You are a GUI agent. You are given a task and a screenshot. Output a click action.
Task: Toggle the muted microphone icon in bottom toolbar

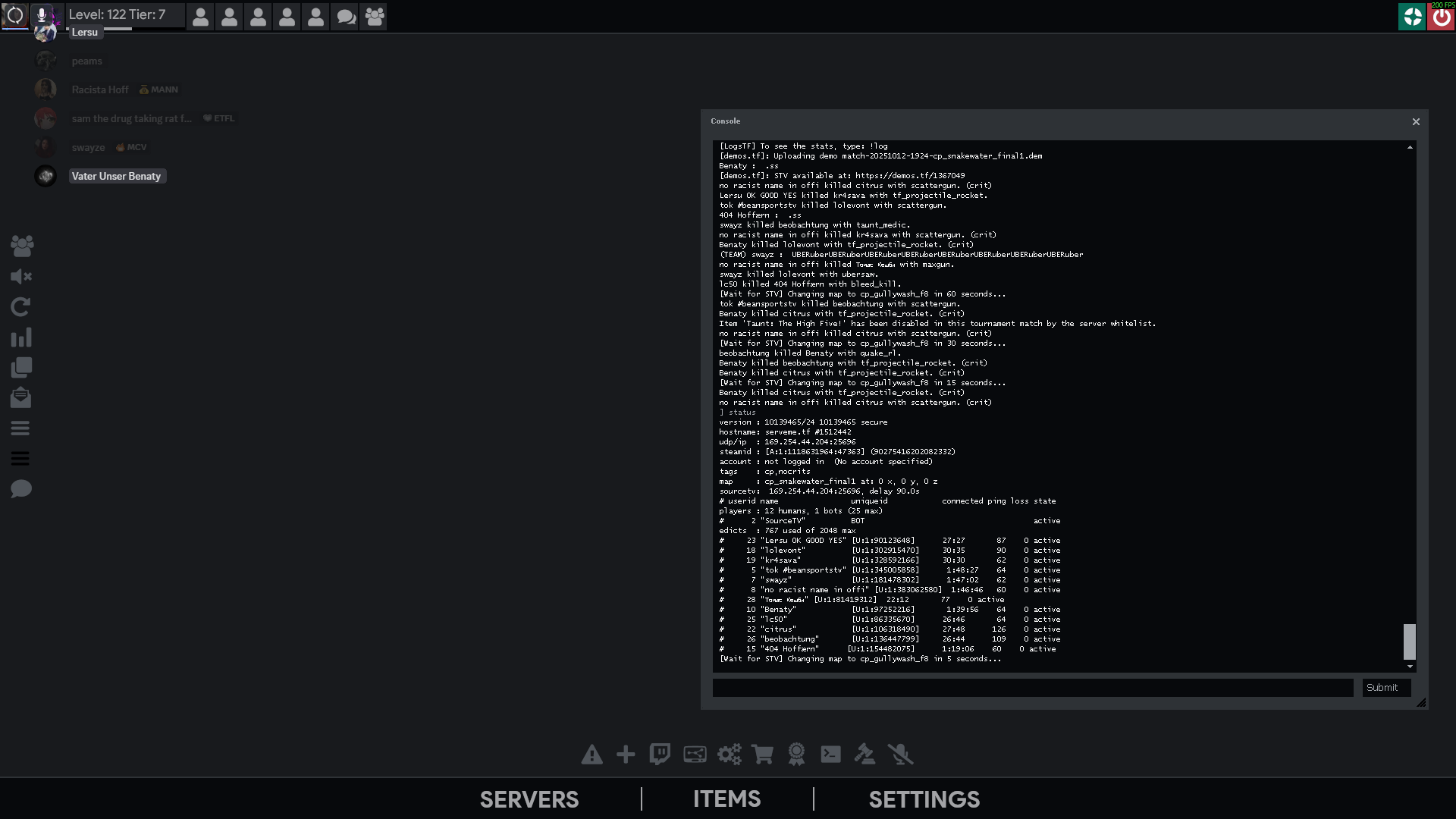[900, 755]
